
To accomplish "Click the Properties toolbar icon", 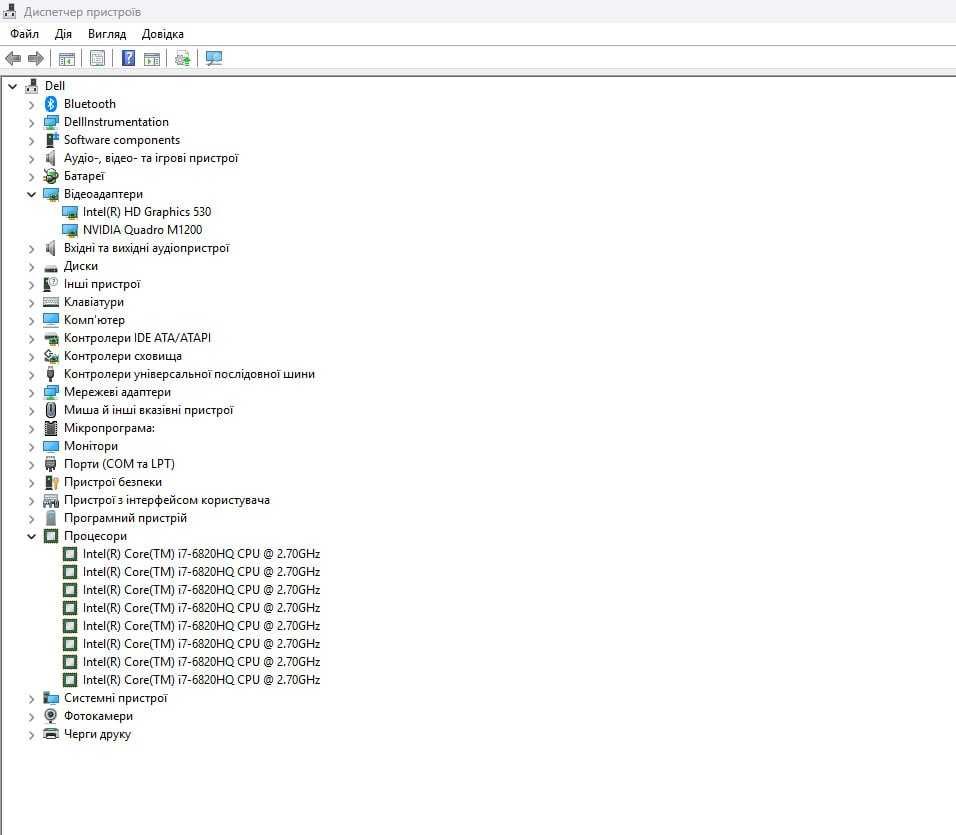I will point(97,59).
